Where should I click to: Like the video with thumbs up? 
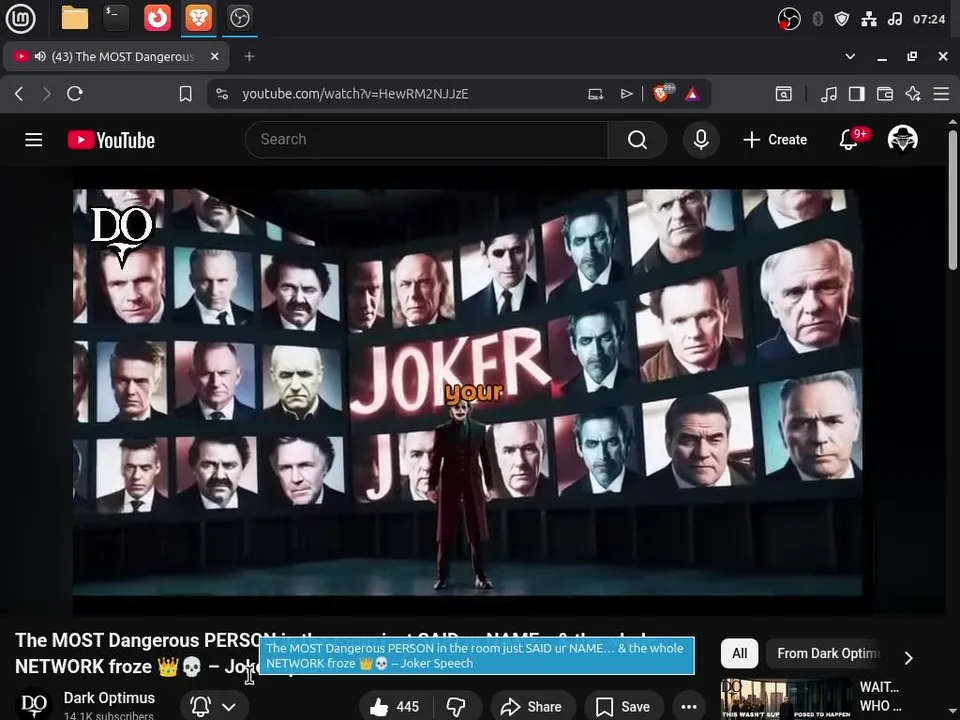click(x=395, y=707)
